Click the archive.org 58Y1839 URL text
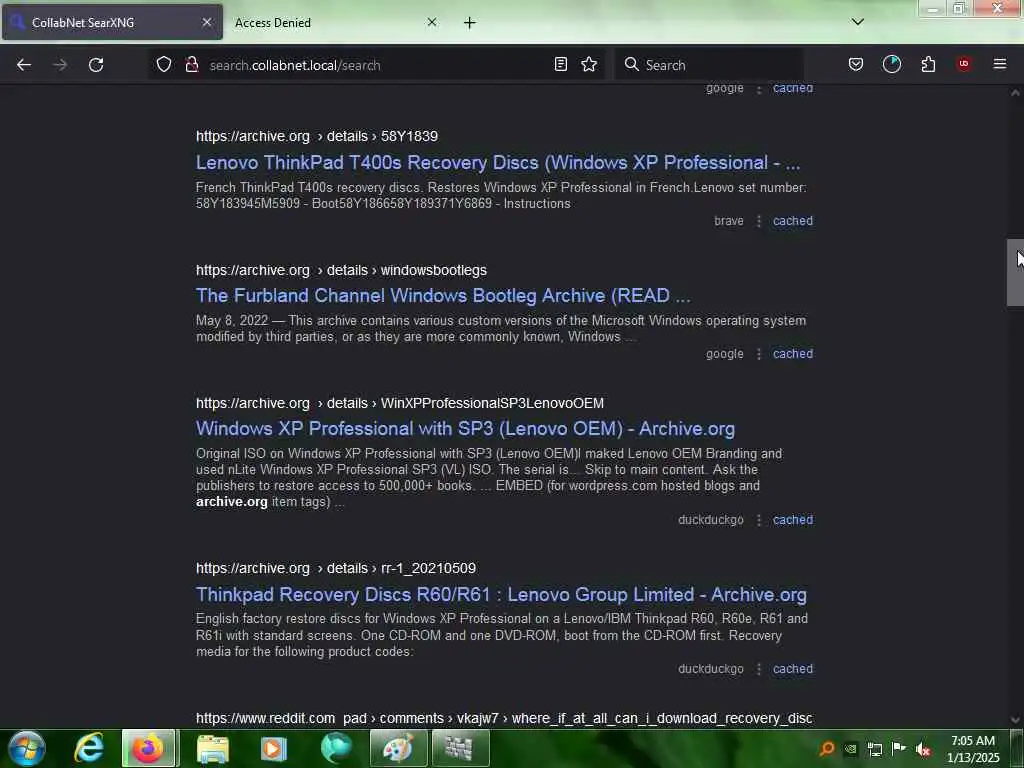 317,136
